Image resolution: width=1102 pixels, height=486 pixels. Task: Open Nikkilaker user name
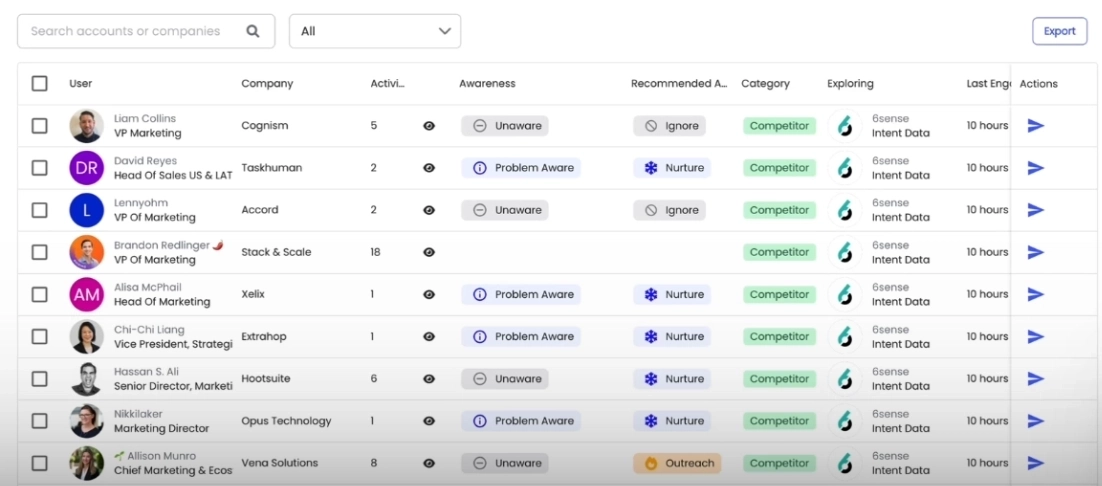(x=138, y=414)
